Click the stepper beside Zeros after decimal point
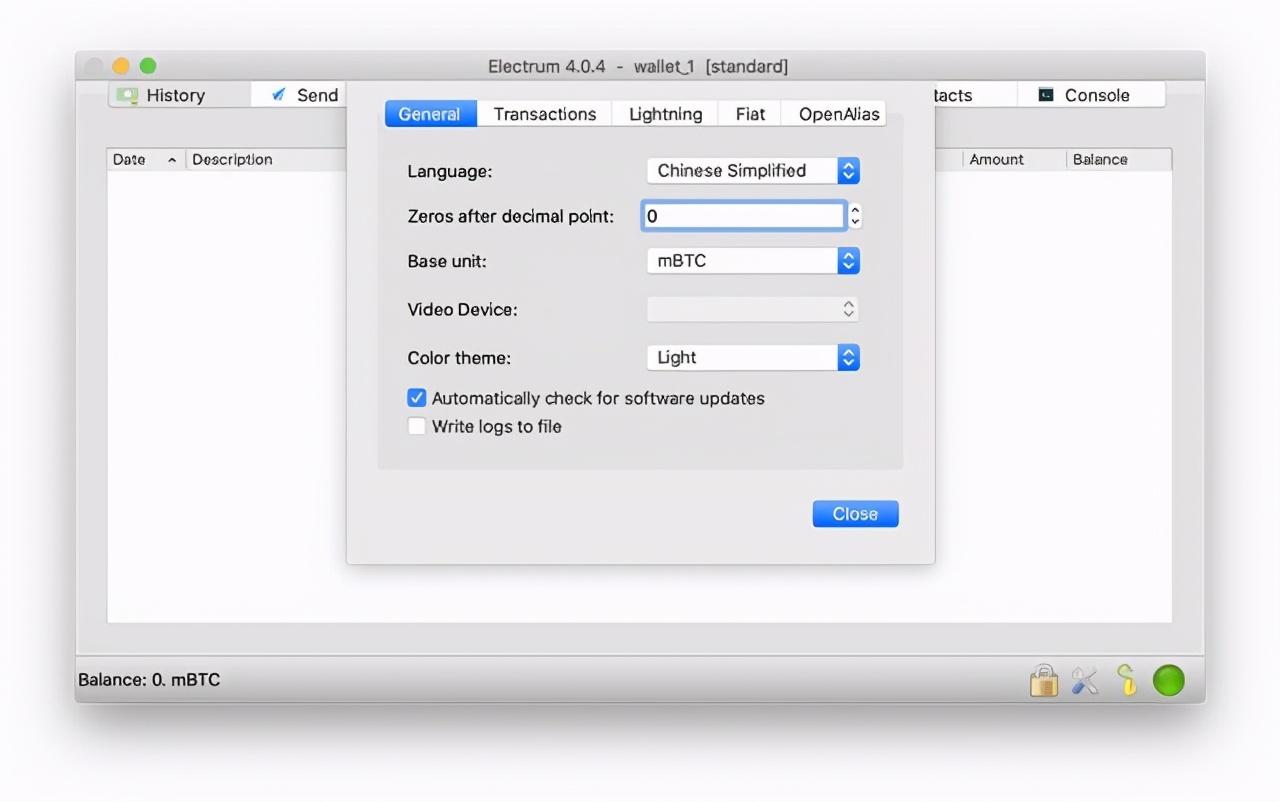The image size is (1280, 802). [855, 216]
